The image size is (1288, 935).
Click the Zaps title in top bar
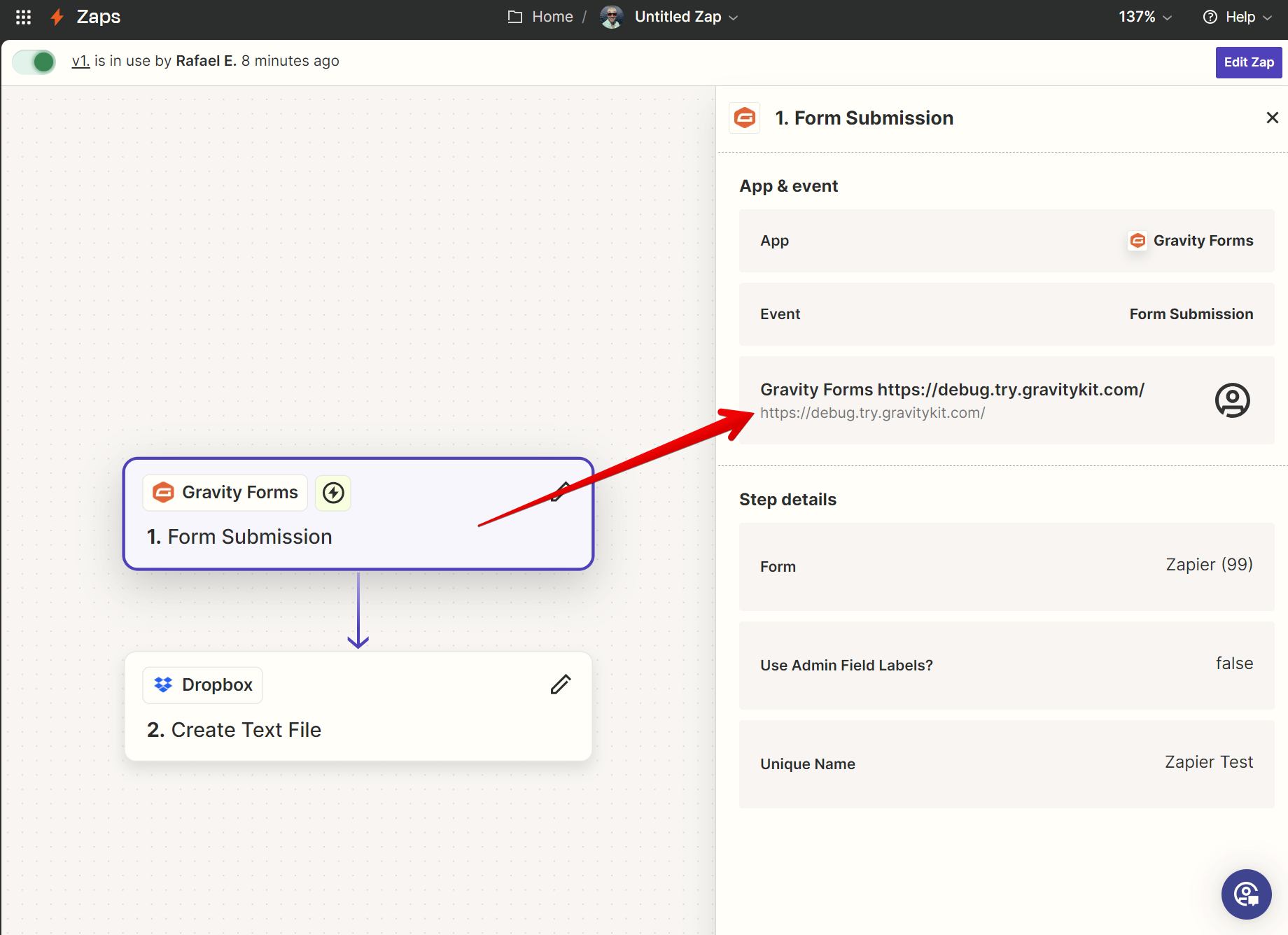(98, 17)
